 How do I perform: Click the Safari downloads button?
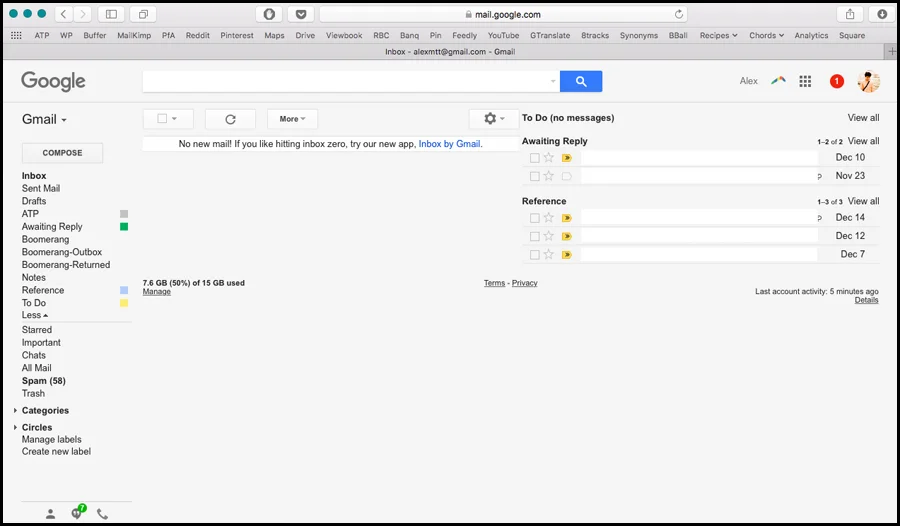tap(882, 14)
